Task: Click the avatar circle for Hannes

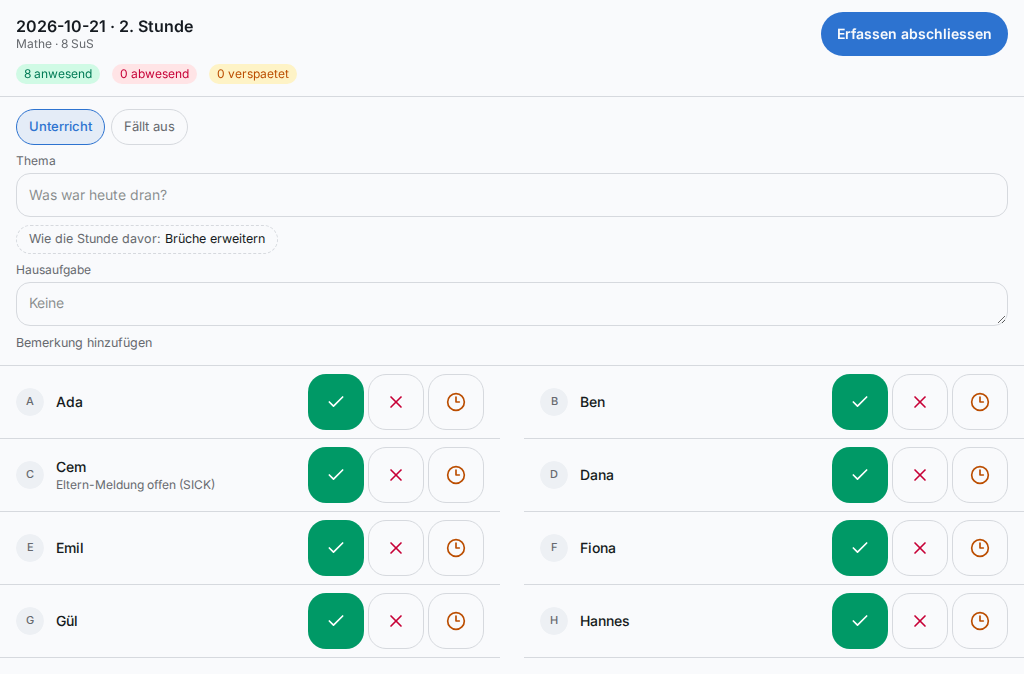Action: click(x=554, y=621)
